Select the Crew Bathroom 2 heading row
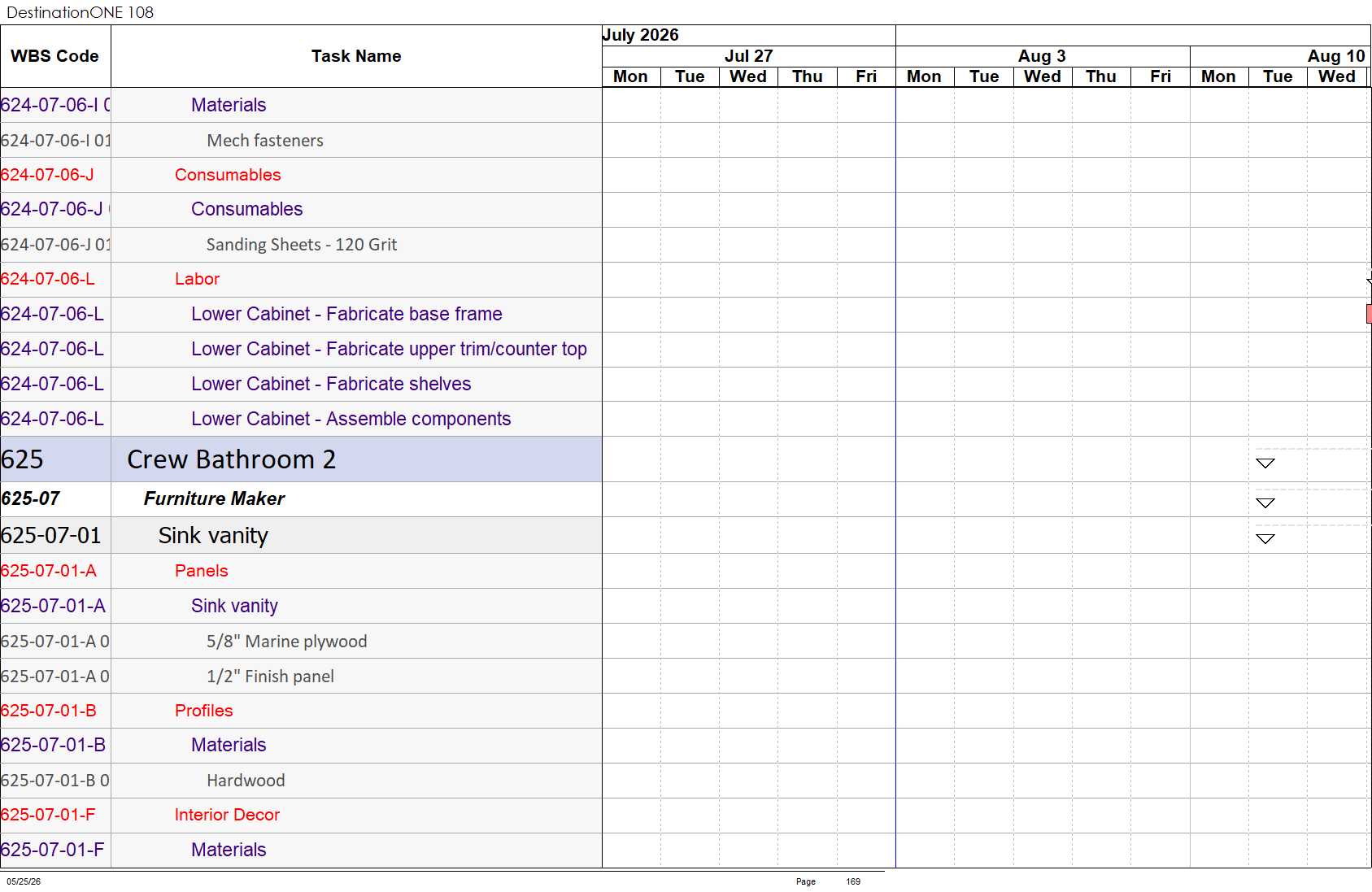The height and width of the screenshot is (892, 1372). [301, 459]
